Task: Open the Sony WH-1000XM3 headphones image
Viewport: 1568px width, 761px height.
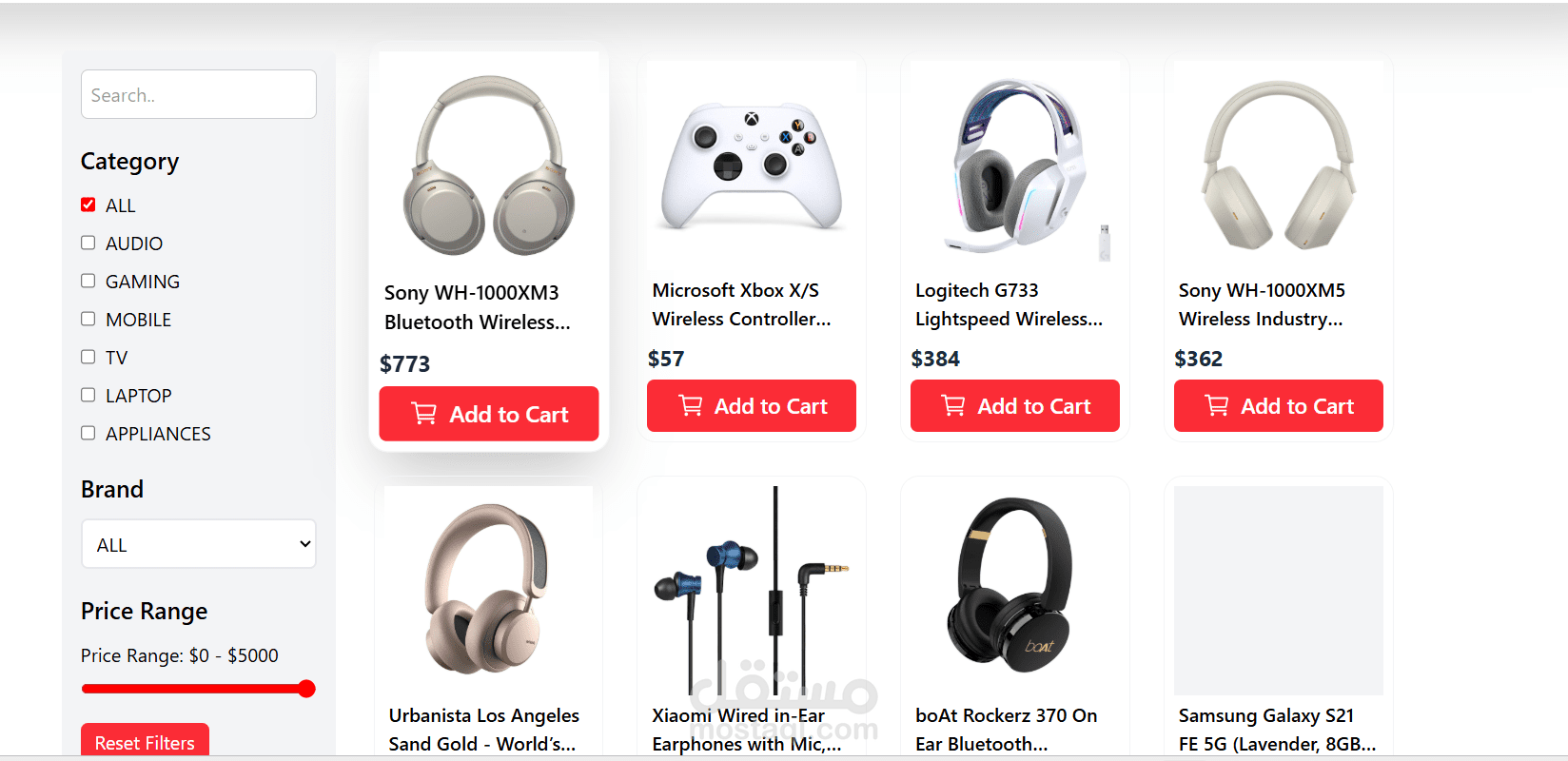Action: (489, 164)
